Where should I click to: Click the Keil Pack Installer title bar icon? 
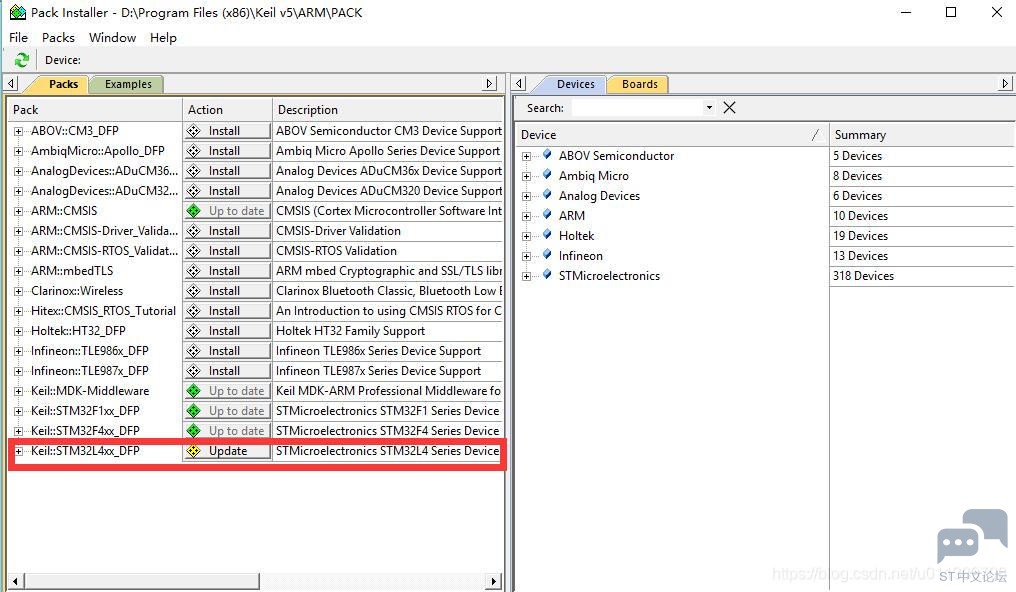coord(17,12)
